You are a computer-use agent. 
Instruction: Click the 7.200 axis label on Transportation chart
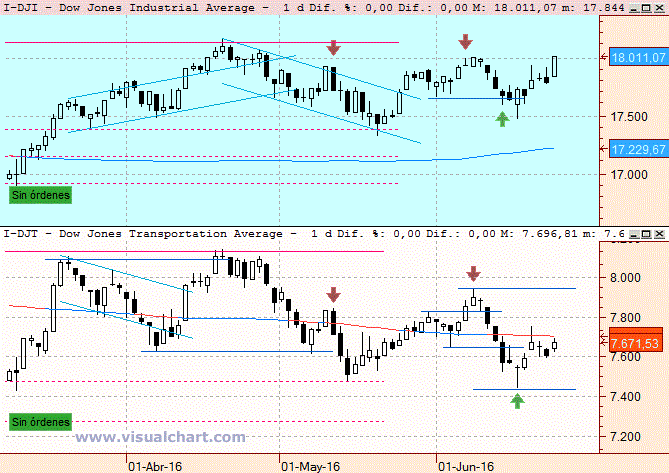(x=625, y=437)
